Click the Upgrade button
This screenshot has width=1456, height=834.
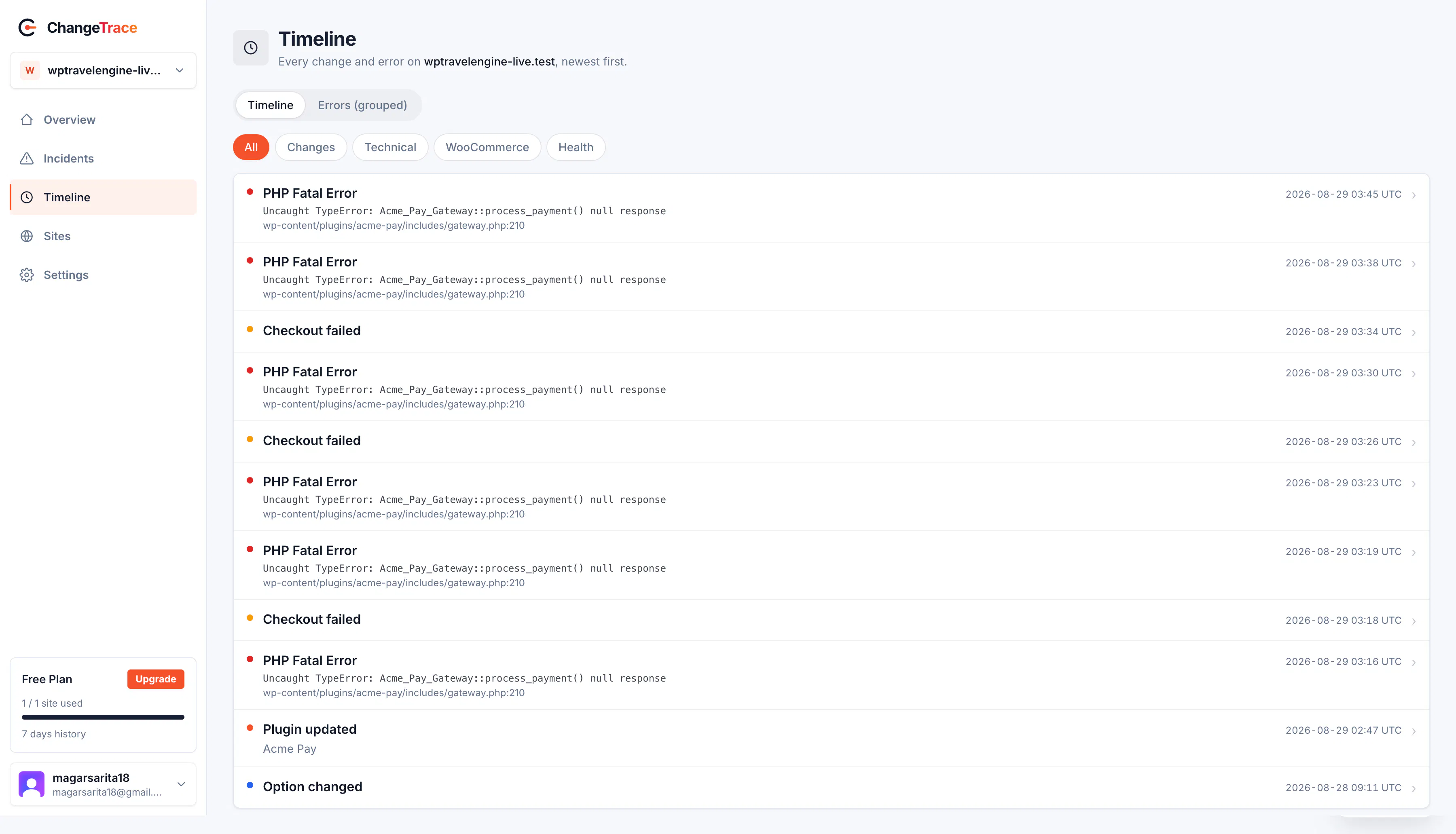[x=156, y=679]
